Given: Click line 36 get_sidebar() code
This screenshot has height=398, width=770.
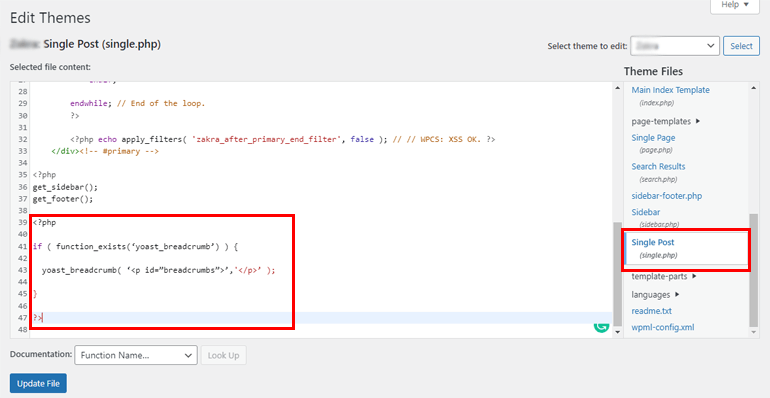Looking at the screenshot, I should (65, 187).
